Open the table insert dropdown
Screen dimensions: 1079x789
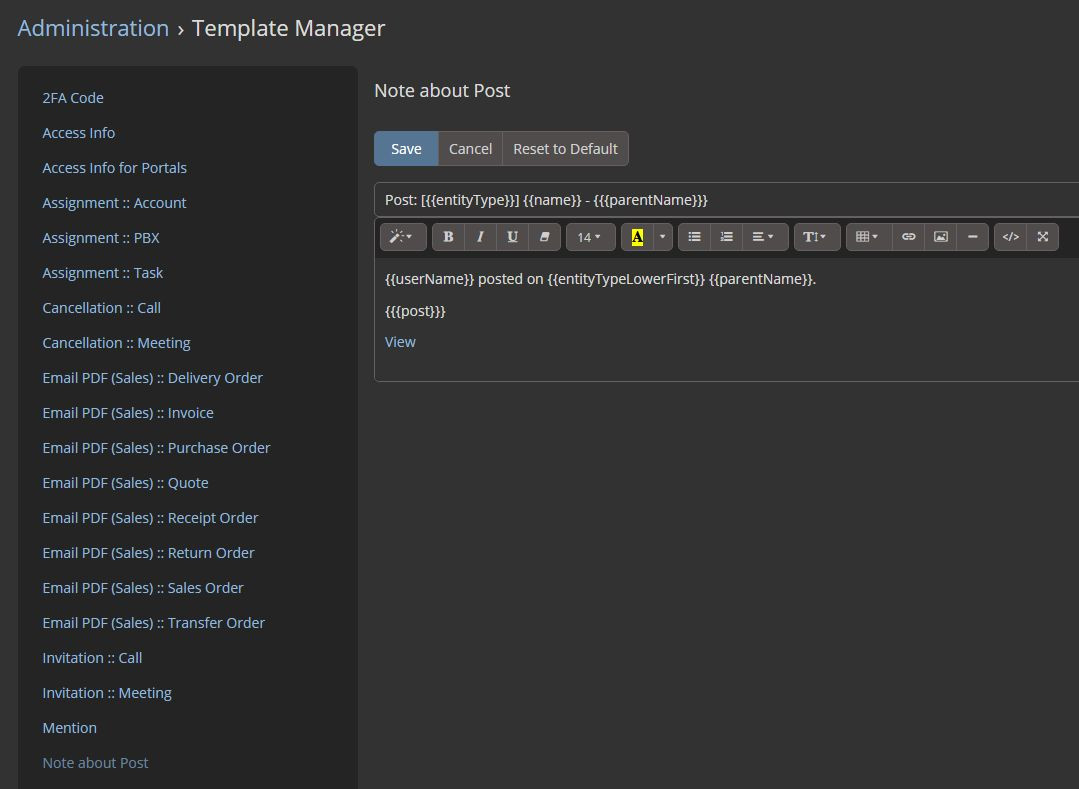coord(867,237)
